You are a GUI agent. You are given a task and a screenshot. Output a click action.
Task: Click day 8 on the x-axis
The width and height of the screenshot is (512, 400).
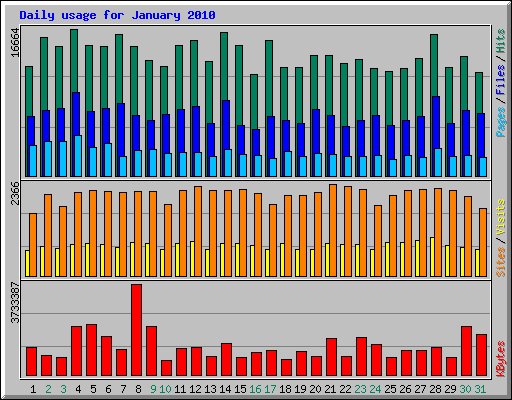click(x=138, y=389)
